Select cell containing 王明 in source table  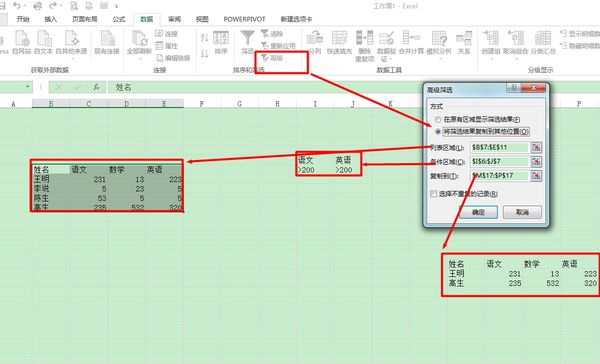pyautogui.click(x=51, y=179)
